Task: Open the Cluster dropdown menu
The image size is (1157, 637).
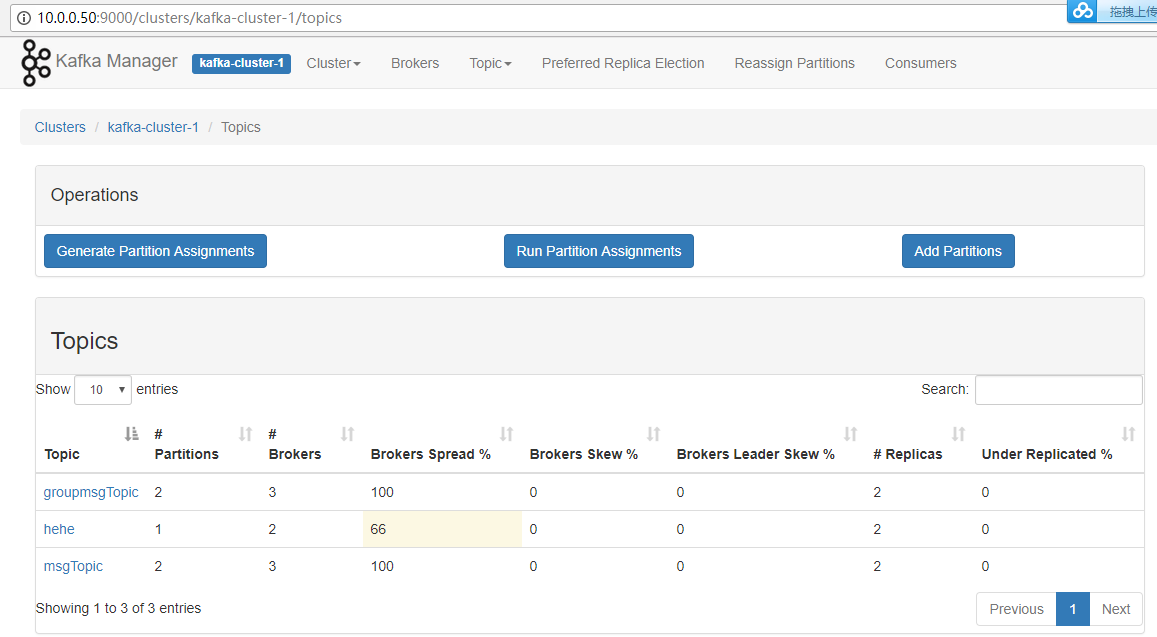Action: pyautogui.click(x=333, y=63)
